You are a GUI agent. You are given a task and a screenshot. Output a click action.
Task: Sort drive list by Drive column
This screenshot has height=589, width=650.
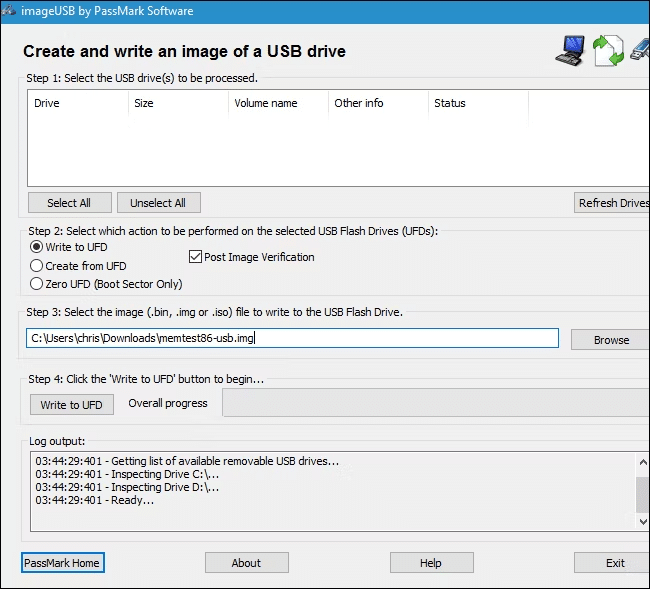coord(76,103)
